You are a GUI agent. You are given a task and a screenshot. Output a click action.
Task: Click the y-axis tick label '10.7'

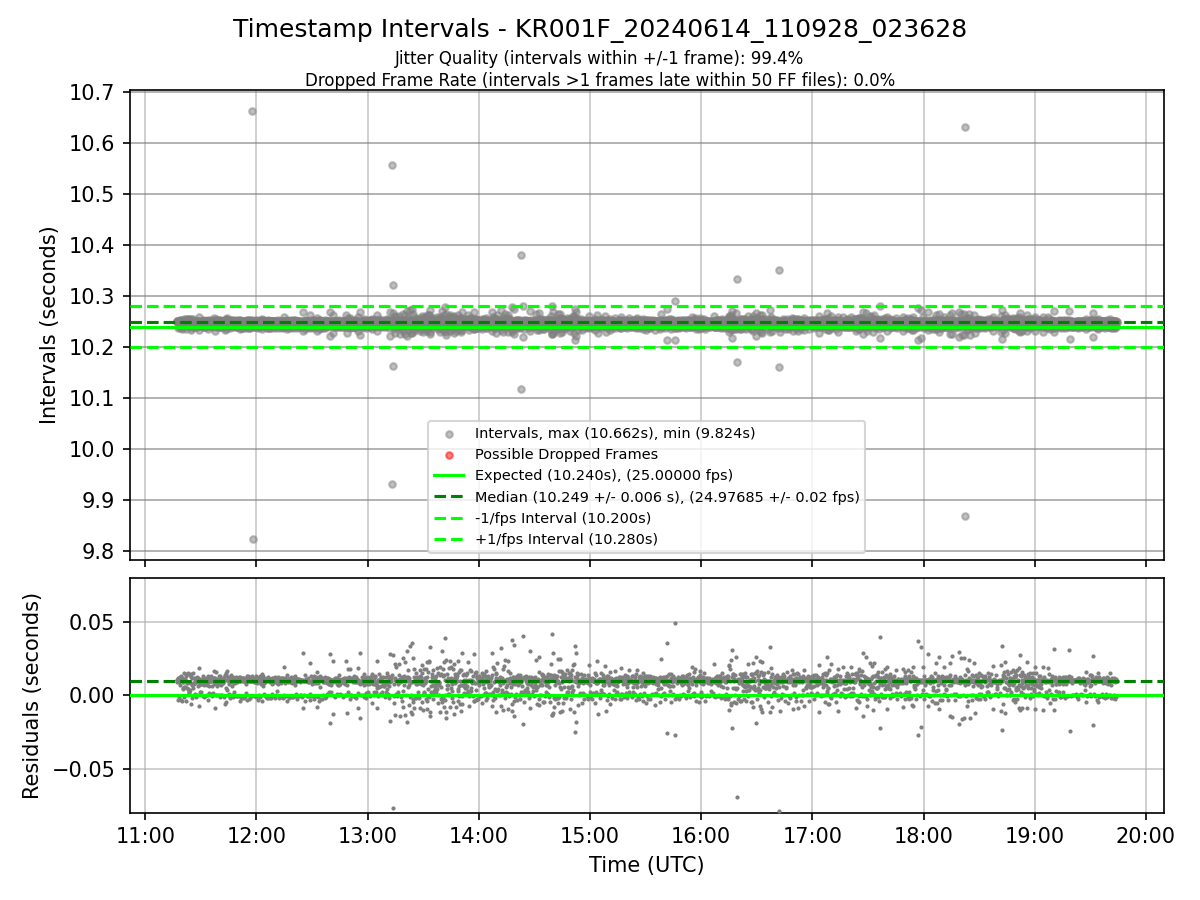tap(94, 92)
